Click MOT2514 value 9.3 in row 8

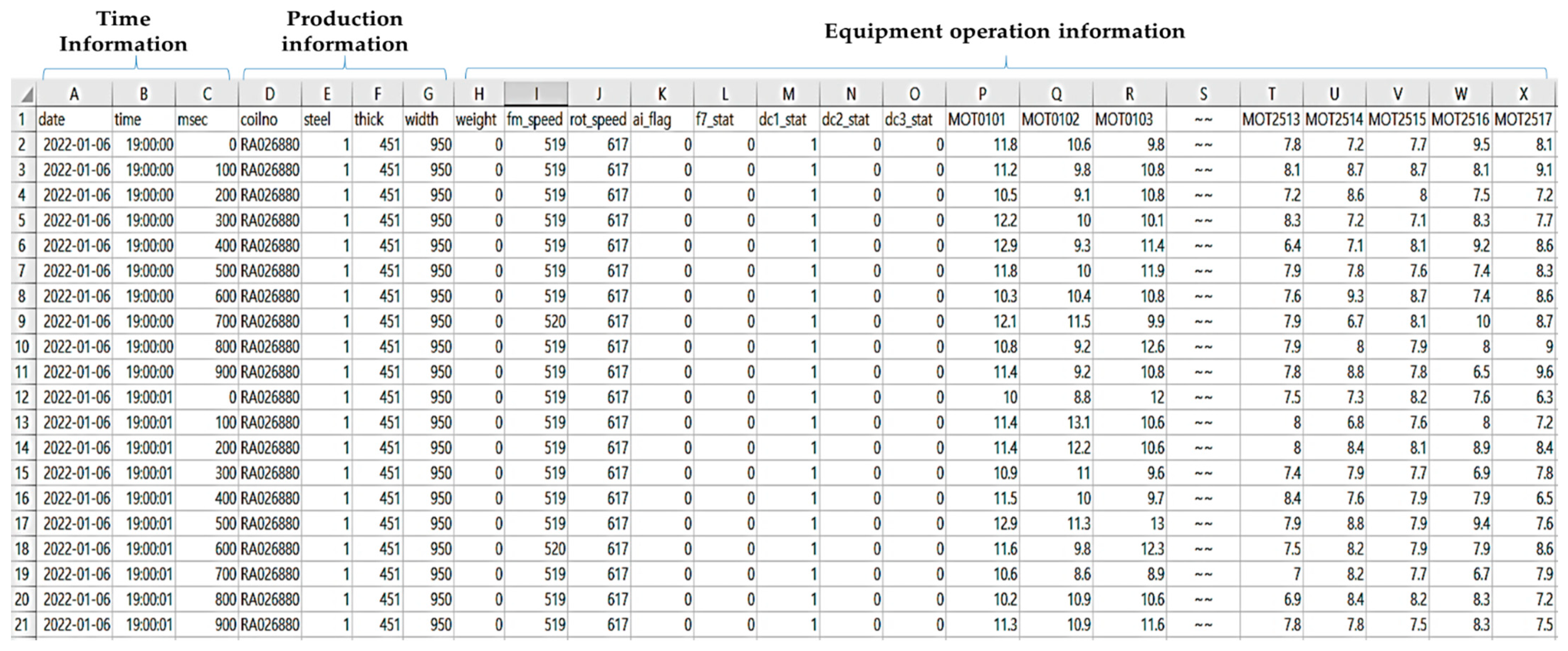click(1334, 296)
